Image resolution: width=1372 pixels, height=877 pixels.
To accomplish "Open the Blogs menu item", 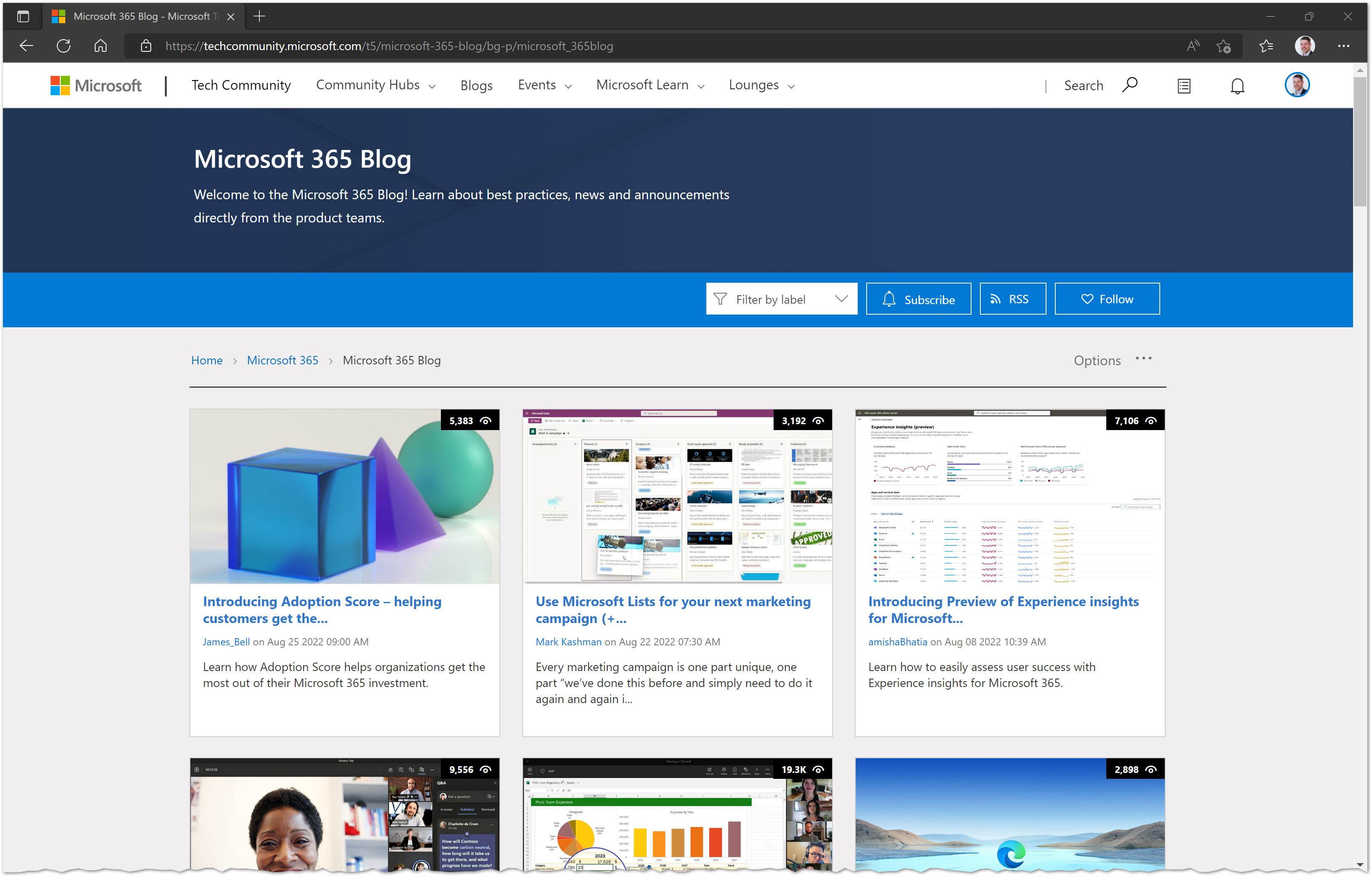I will pos(476,85).
